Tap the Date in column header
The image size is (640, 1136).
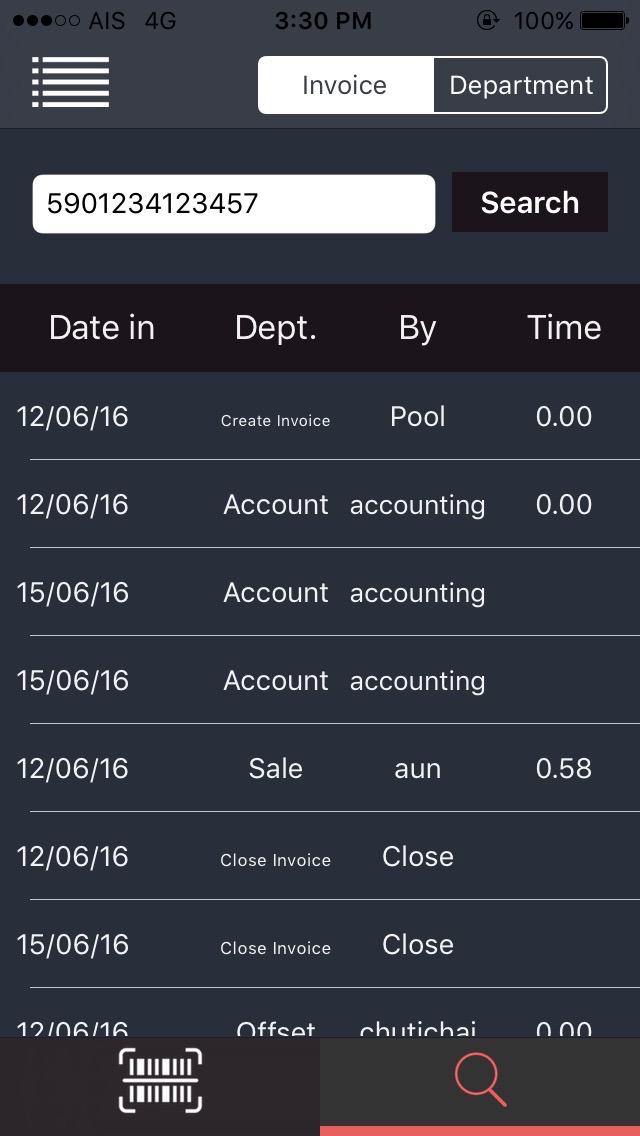[101, 327]
